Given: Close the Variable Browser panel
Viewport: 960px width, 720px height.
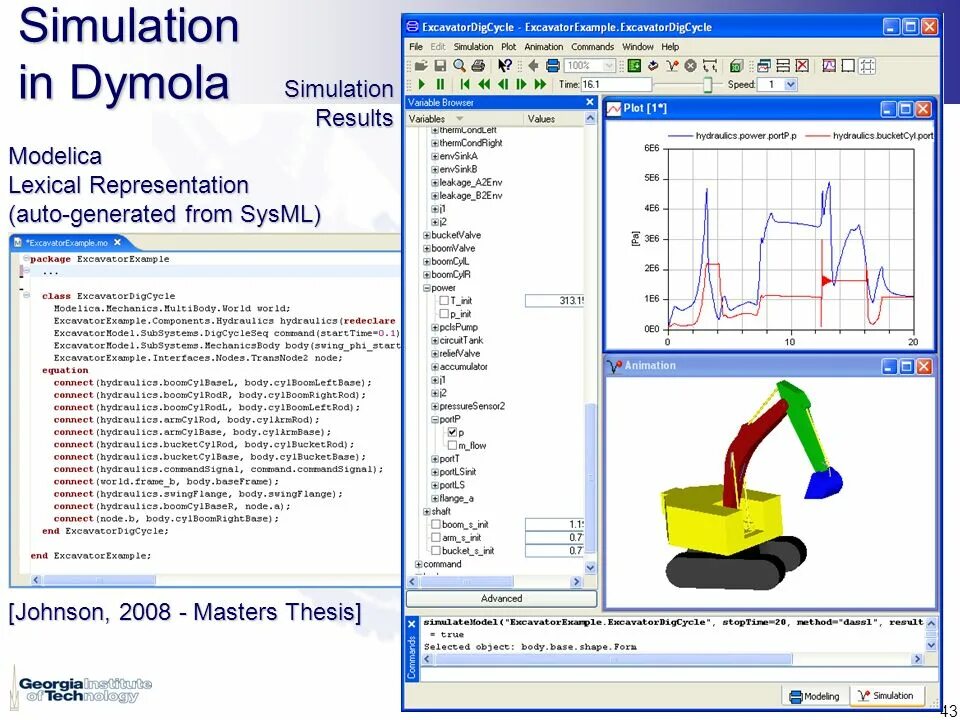Looking at the screenshot, I should [590, 102].
